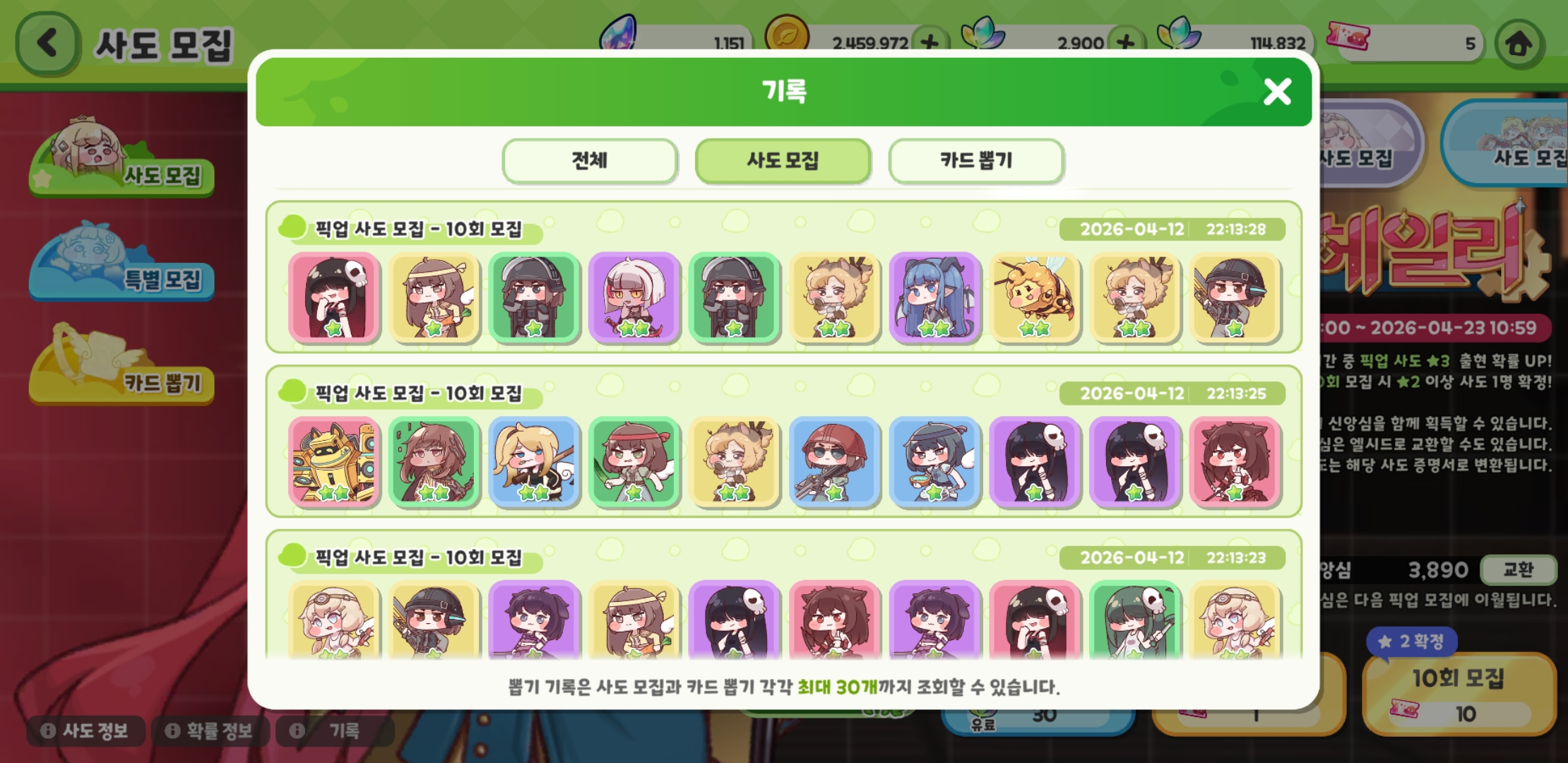The image size is (1568, 763).
Task: Go back using the arrow icon
Action: point(47,44)
